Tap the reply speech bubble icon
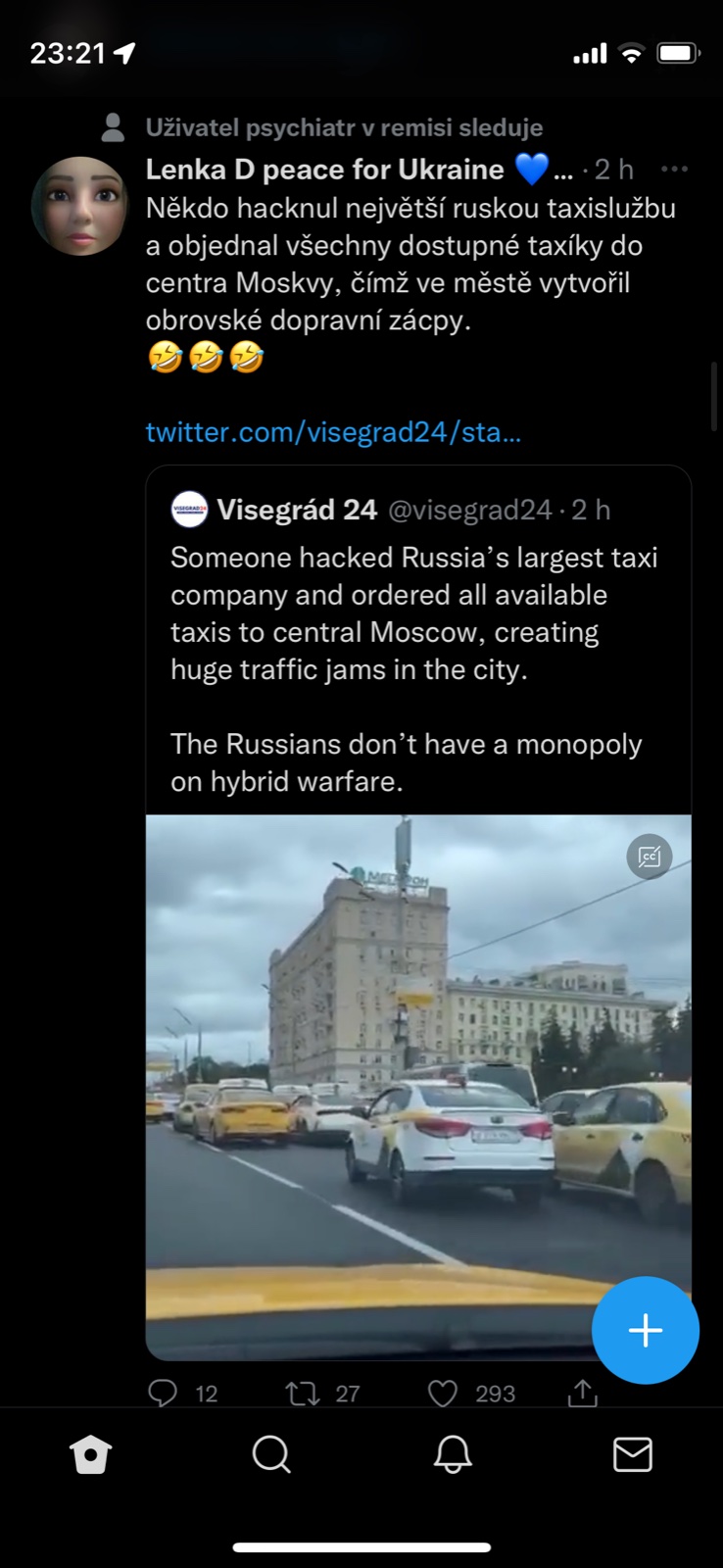Image resolution: width=723 pixels, height=1568 pixels. 163,1393
